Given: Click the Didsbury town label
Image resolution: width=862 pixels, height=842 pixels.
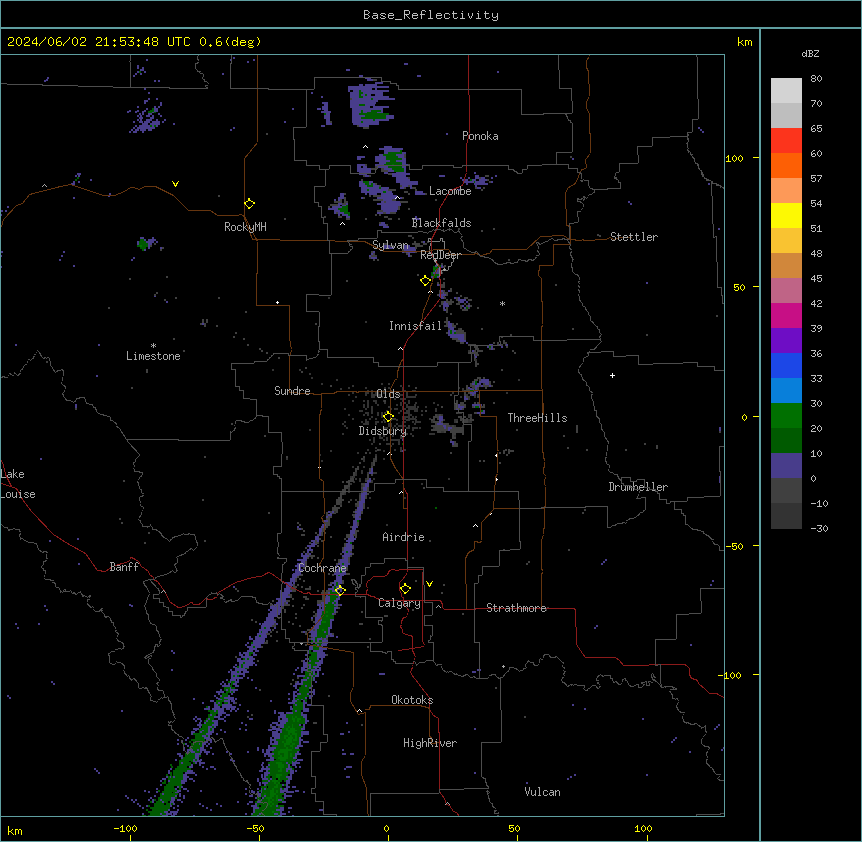Looking at the screenshot, I should (x=383, y=431).
